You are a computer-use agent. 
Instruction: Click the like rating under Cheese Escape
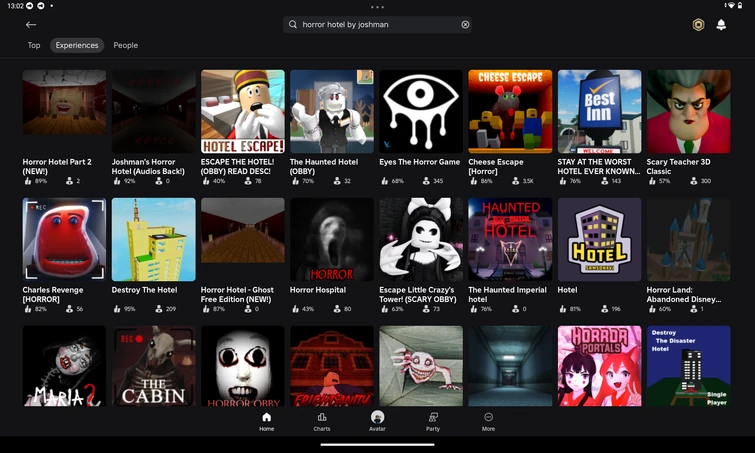click(x=482, y=181)
